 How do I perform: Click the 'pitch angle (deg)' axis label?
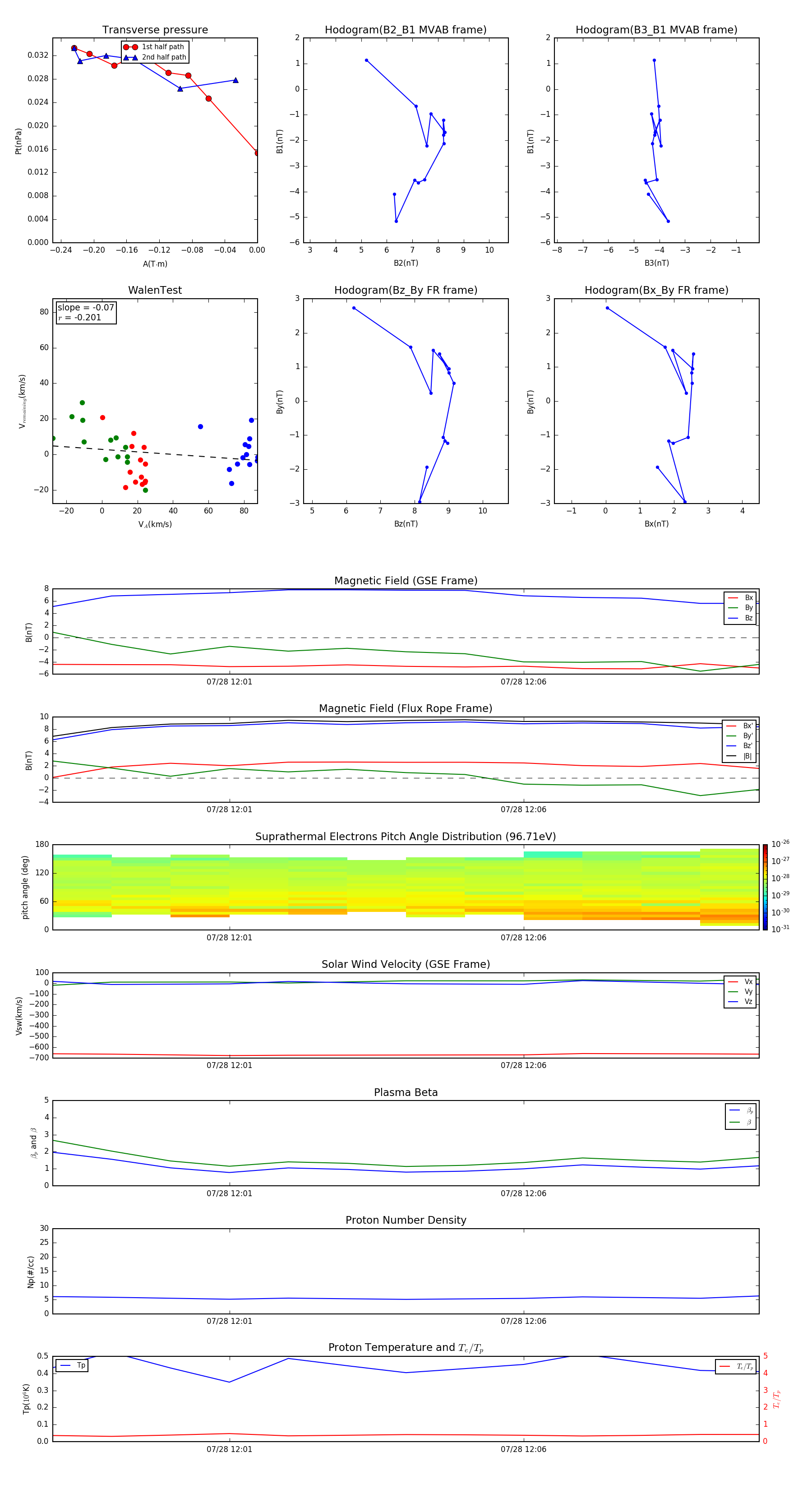pos(25,887)
